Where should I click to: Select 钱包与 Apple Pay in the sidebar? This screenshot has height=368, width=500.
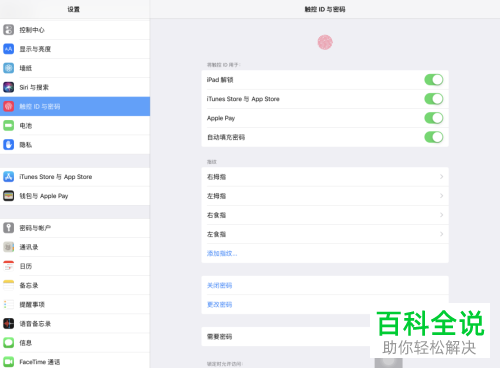pyautogui.click(x=75, y=196)
